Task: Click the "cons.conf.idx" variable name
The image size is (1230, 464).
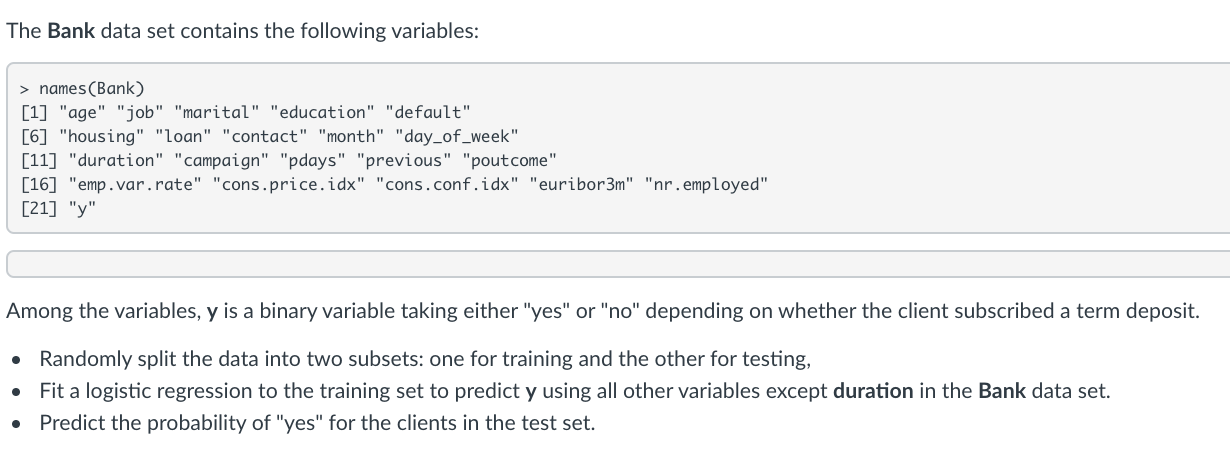Action: pyautogui.click(x=447, y=184)
